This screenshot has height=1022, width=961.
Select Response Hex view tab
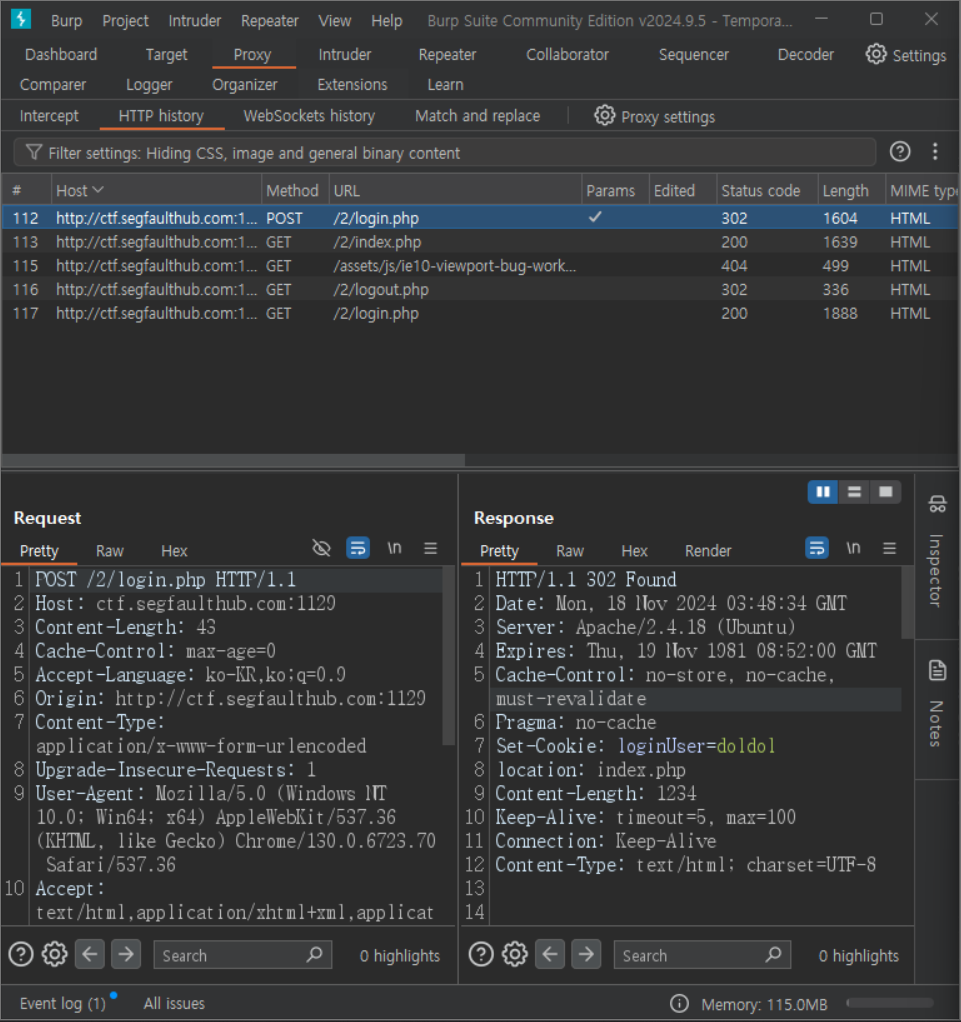[x=634, y=551]
